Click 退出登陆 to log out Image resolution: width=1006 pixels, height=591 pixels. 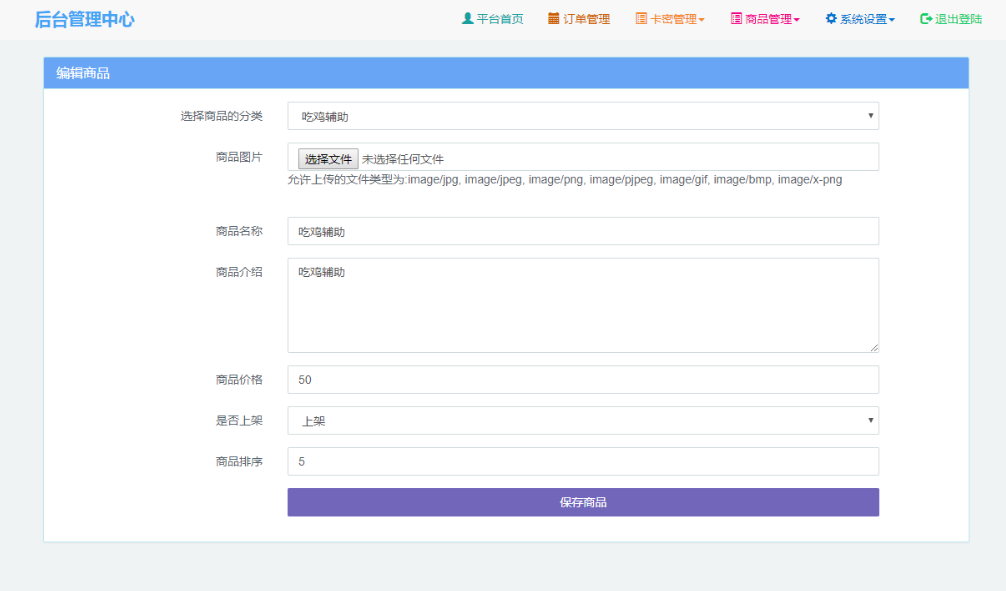coord(951,19)
